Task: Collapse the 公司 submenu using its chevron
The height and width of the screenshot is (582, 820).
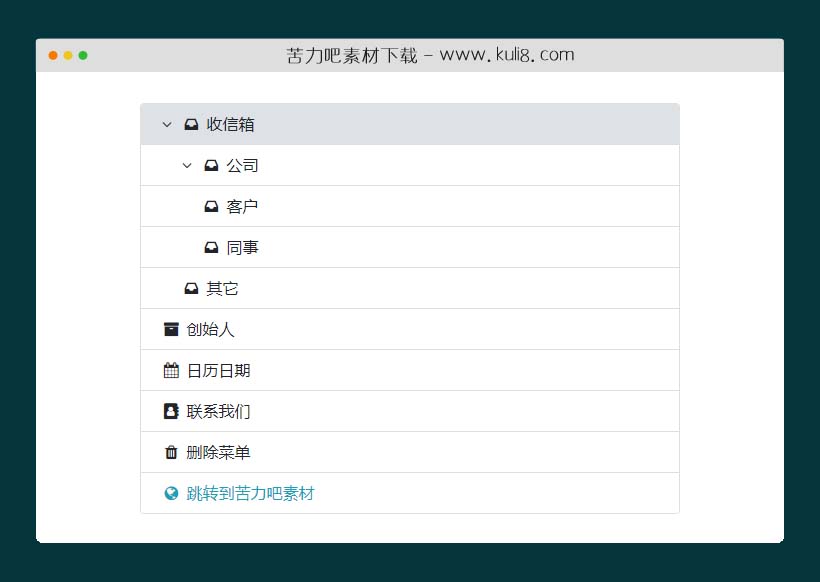Action: click(186, 165)
